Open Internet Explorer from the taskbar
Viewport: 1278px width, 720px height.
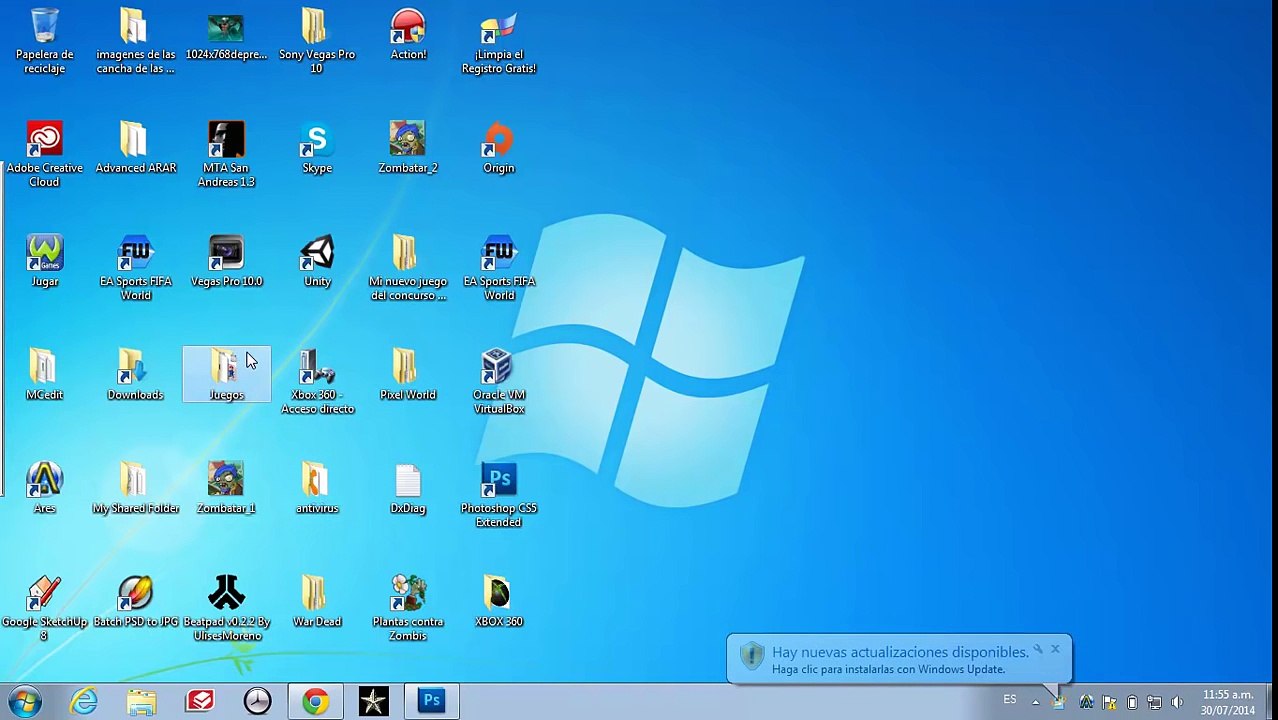click(84, 701)
